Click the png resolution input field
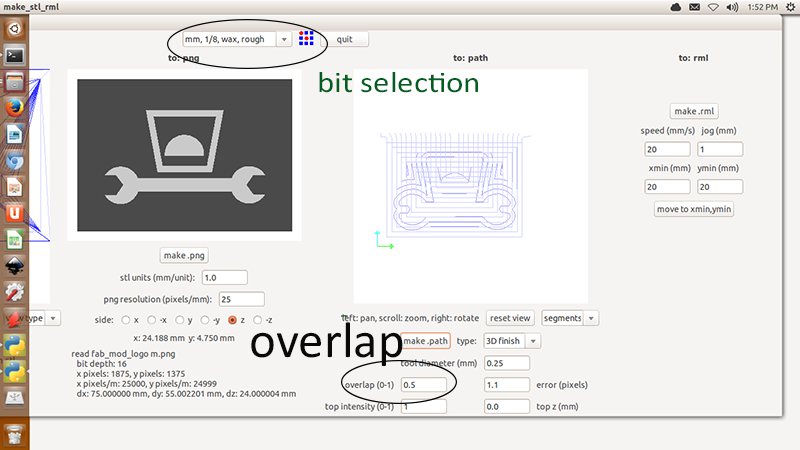 click(241, 299)
